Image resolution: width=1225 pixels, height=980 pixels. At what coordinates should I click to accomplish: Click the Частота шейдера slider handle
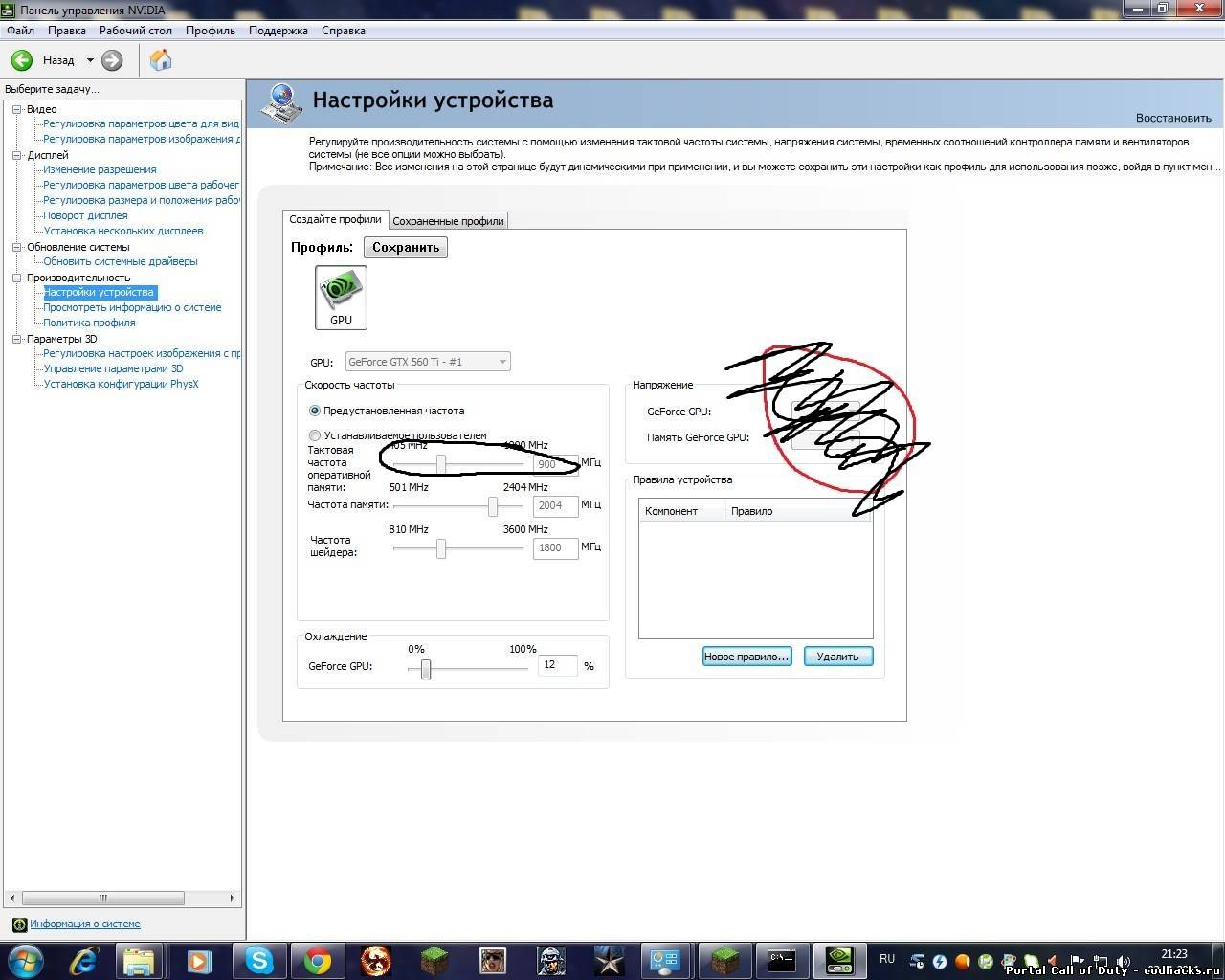tap(441, 548)
